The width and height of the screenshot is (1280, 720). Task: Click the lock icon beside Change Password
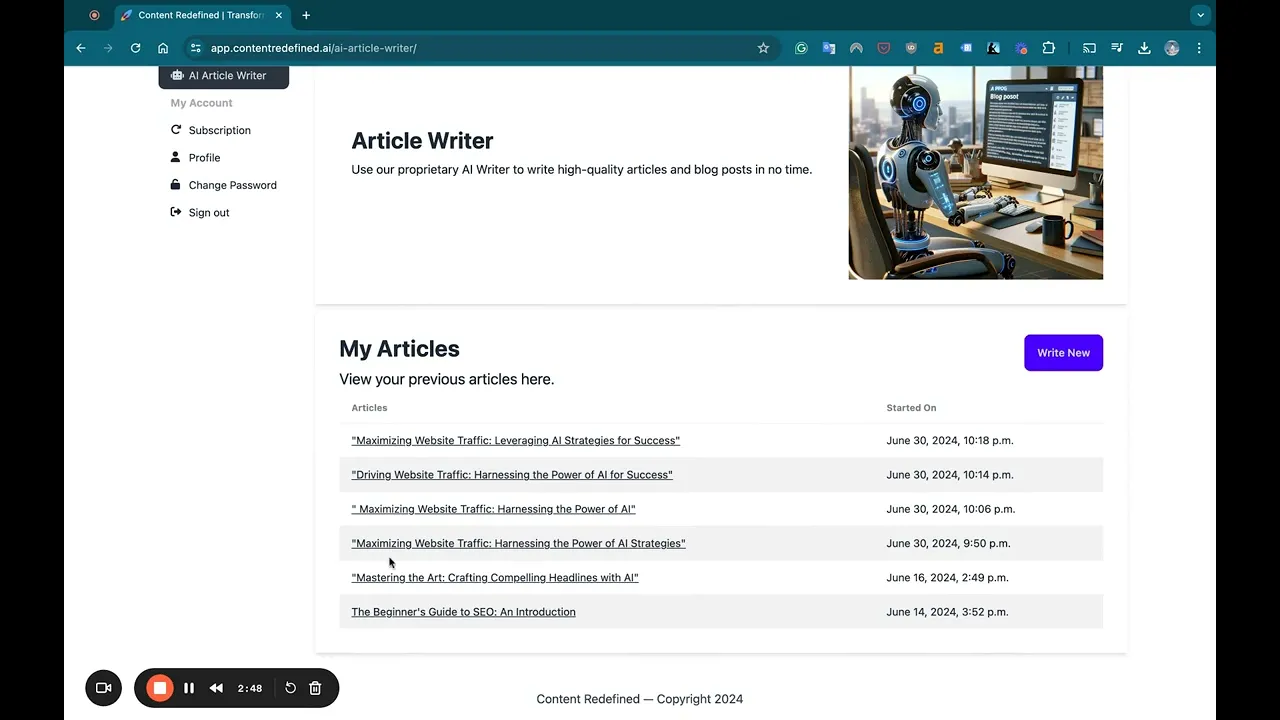coord(176,185)
